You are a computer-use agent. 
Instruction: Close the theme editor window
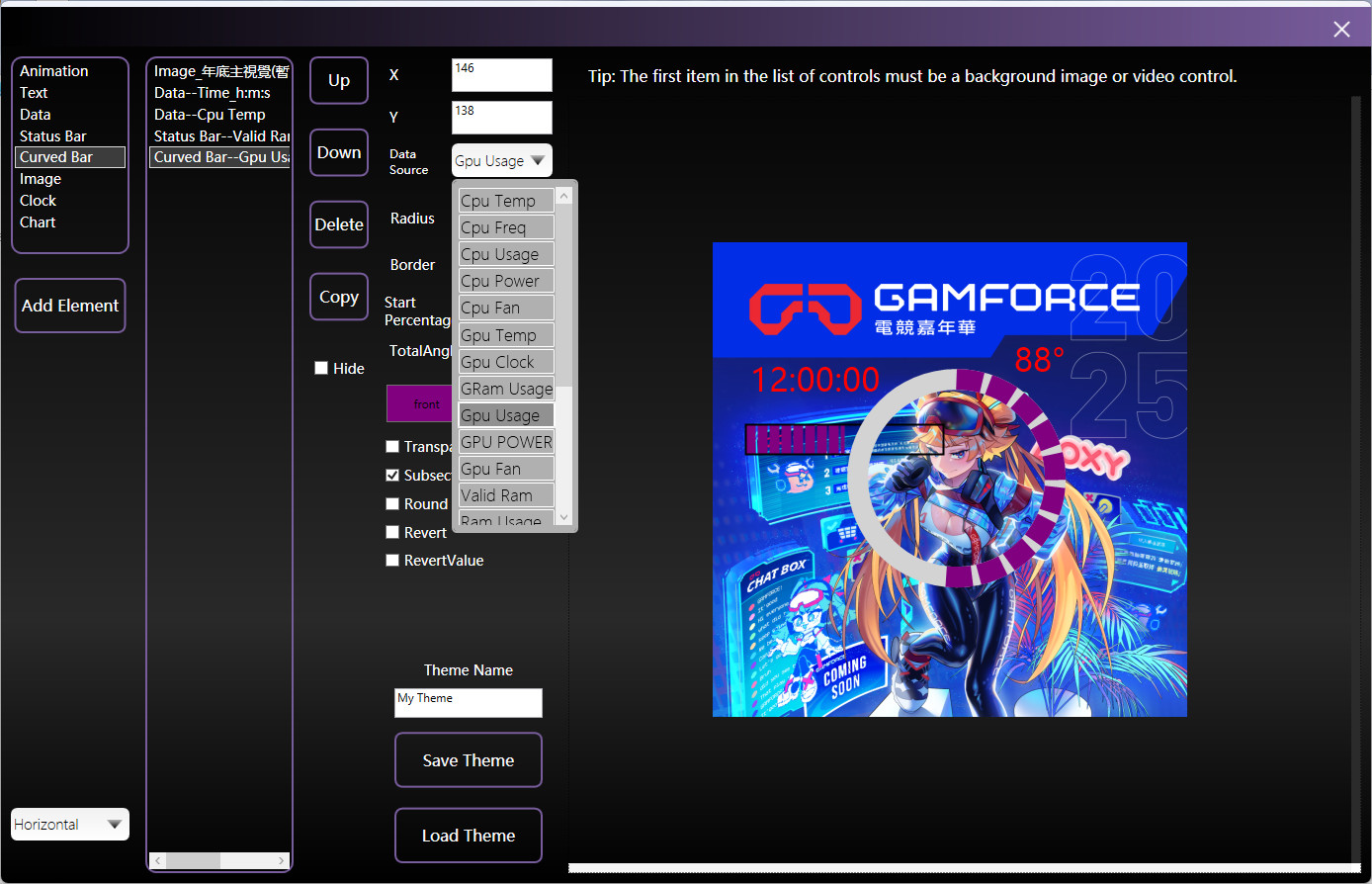(x=1341, y=30)
